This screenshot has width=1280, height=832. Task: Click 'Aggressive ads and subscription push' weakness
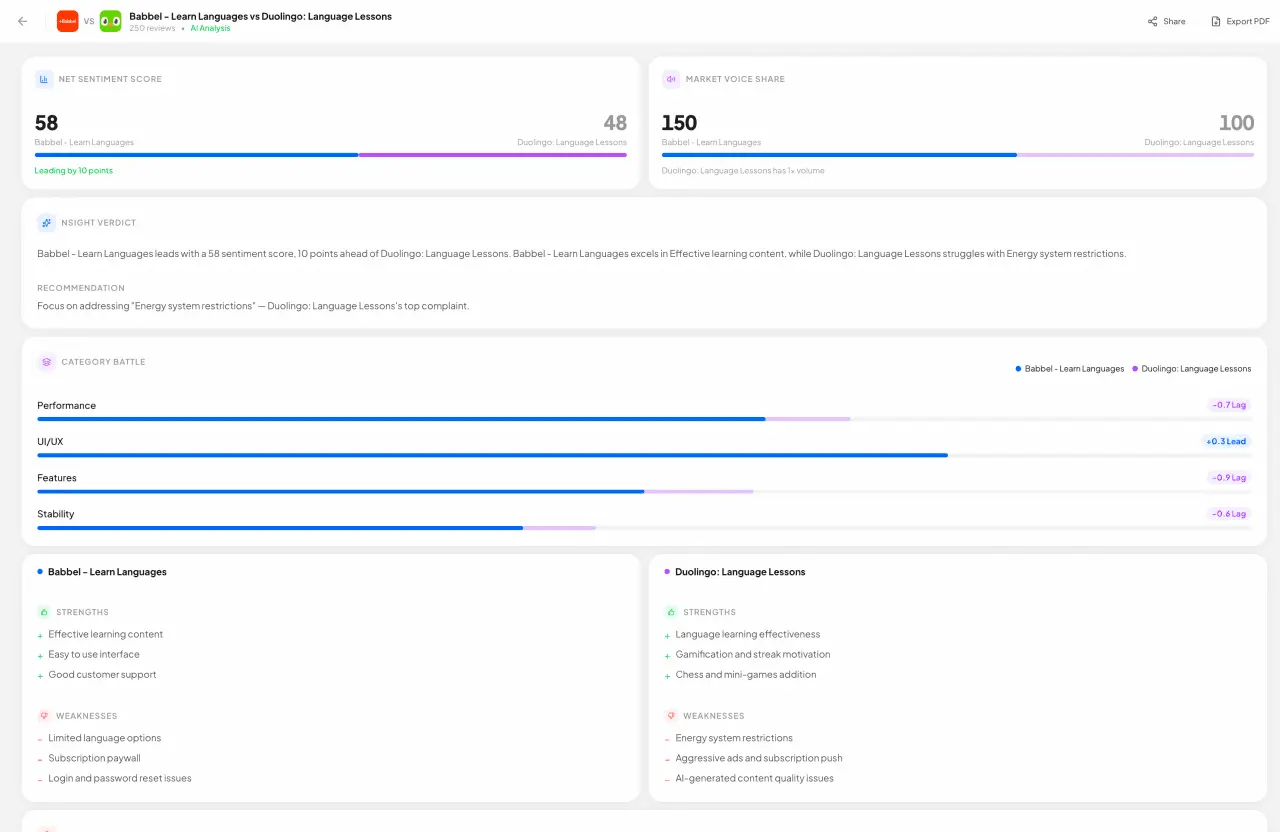(x=759, y=758)
